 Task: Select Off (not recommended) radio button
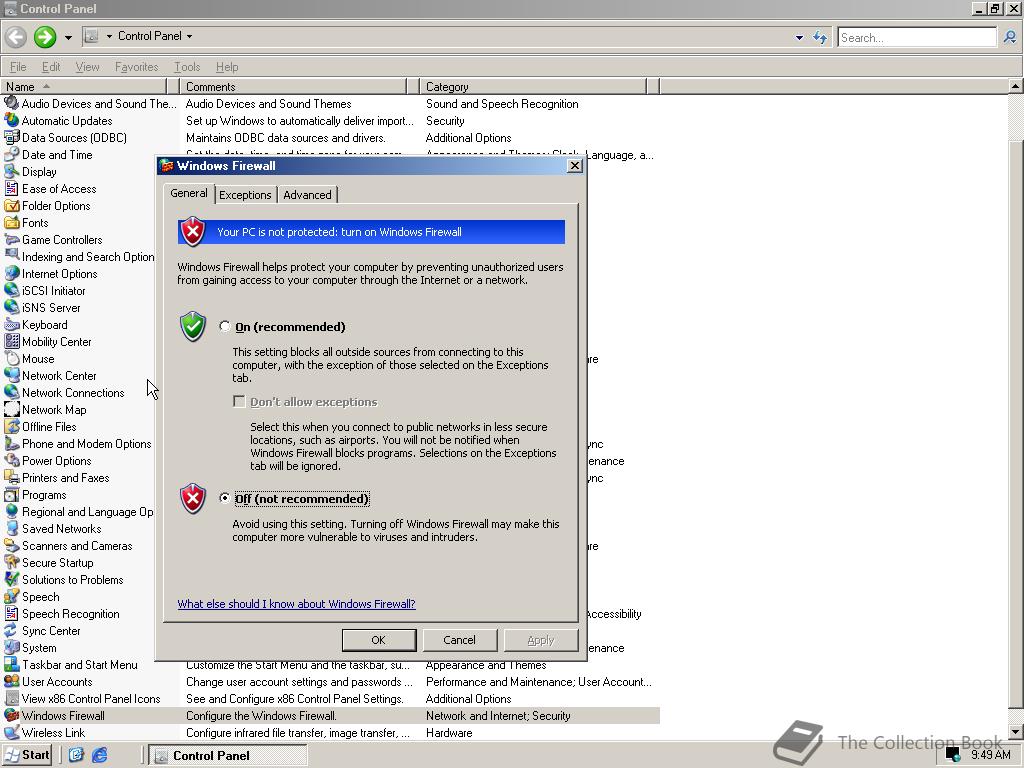pyautogui.click(x=225, y=498)
